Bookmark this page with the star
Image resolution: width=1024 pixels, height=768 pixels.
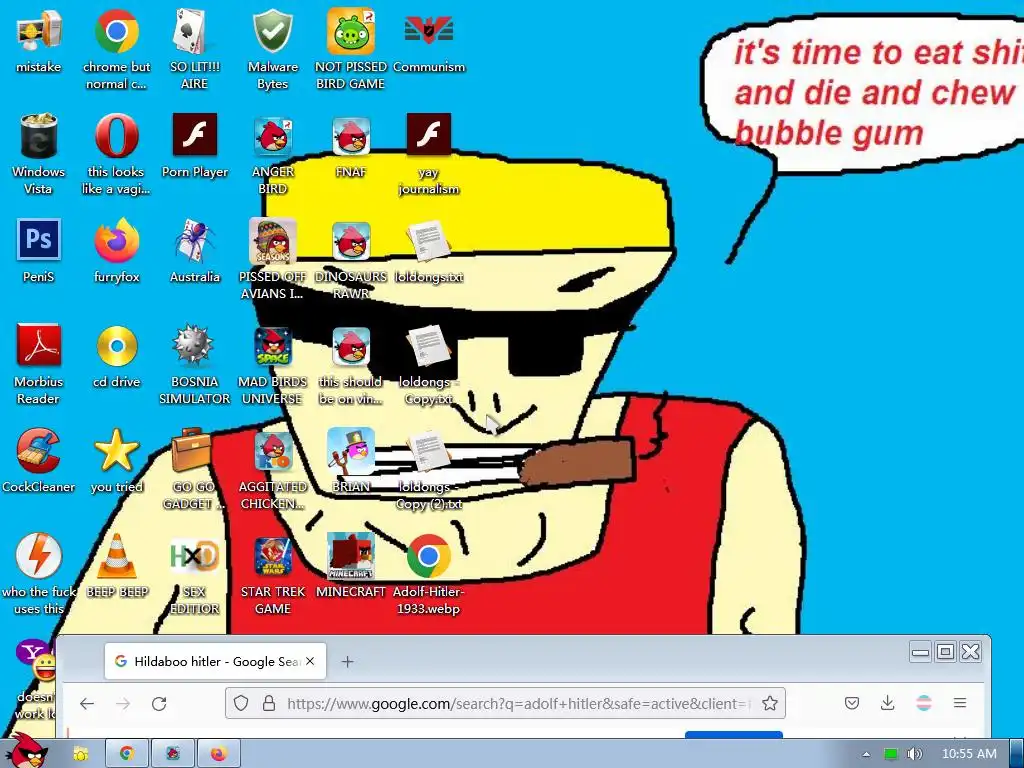click(770, 703)
